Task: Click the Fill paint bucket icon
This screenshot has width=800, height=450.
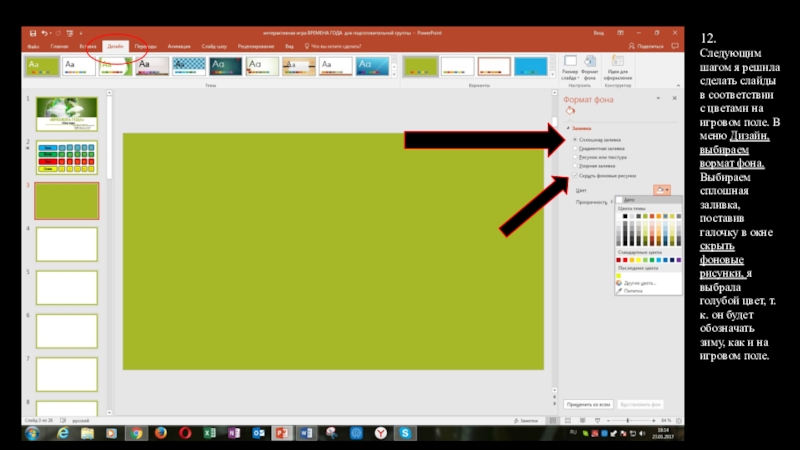Action: (571, 112)
